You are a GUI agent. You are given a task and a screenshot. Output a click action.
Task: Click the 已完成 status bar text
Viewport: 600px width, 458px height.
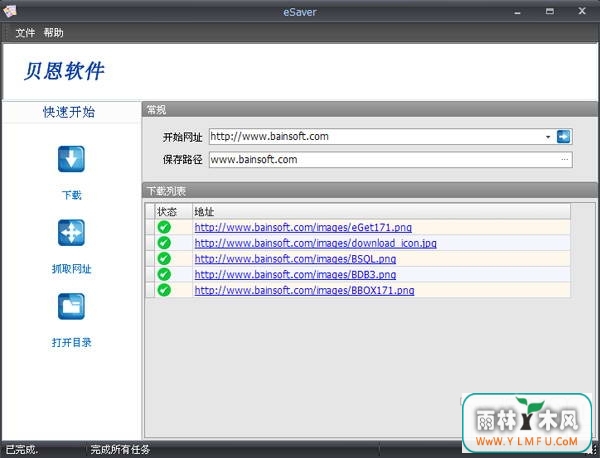(x=21, y=450)
